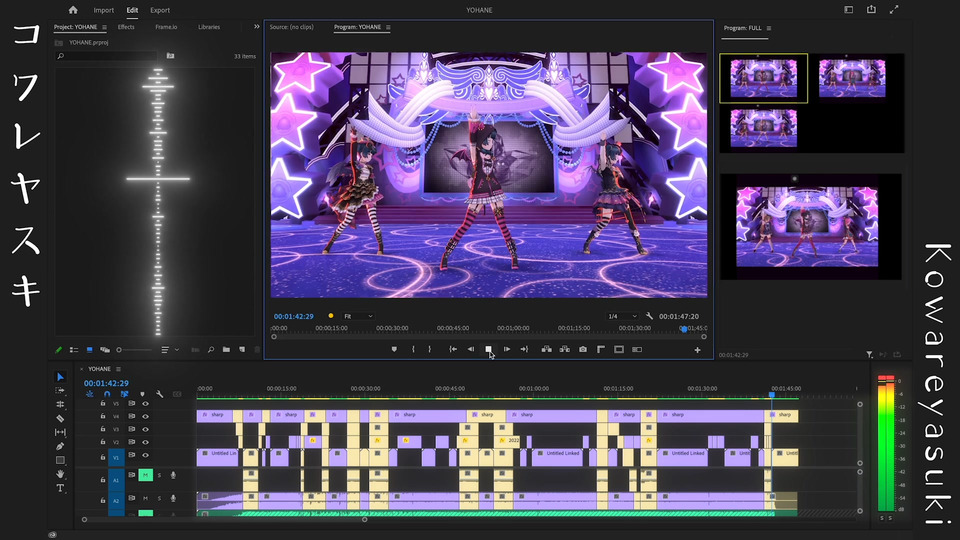Toggle lock on track V4
The height and width of the screenshot is (540, 960).
(x=103, y=416)
